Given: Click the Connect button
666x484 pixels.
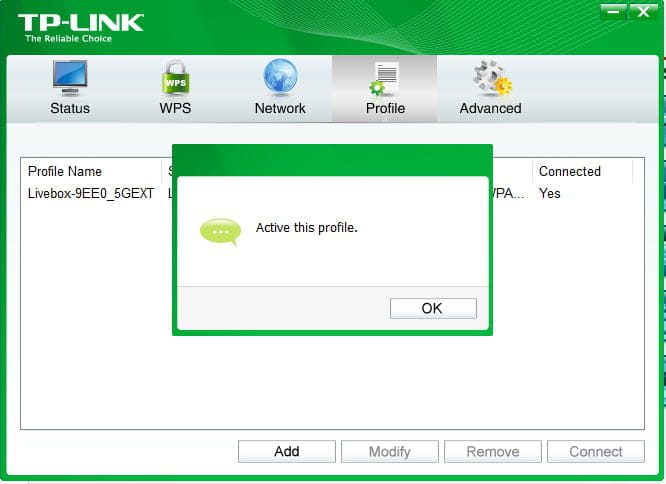Looking at the screenshot, I should point(596,451).
